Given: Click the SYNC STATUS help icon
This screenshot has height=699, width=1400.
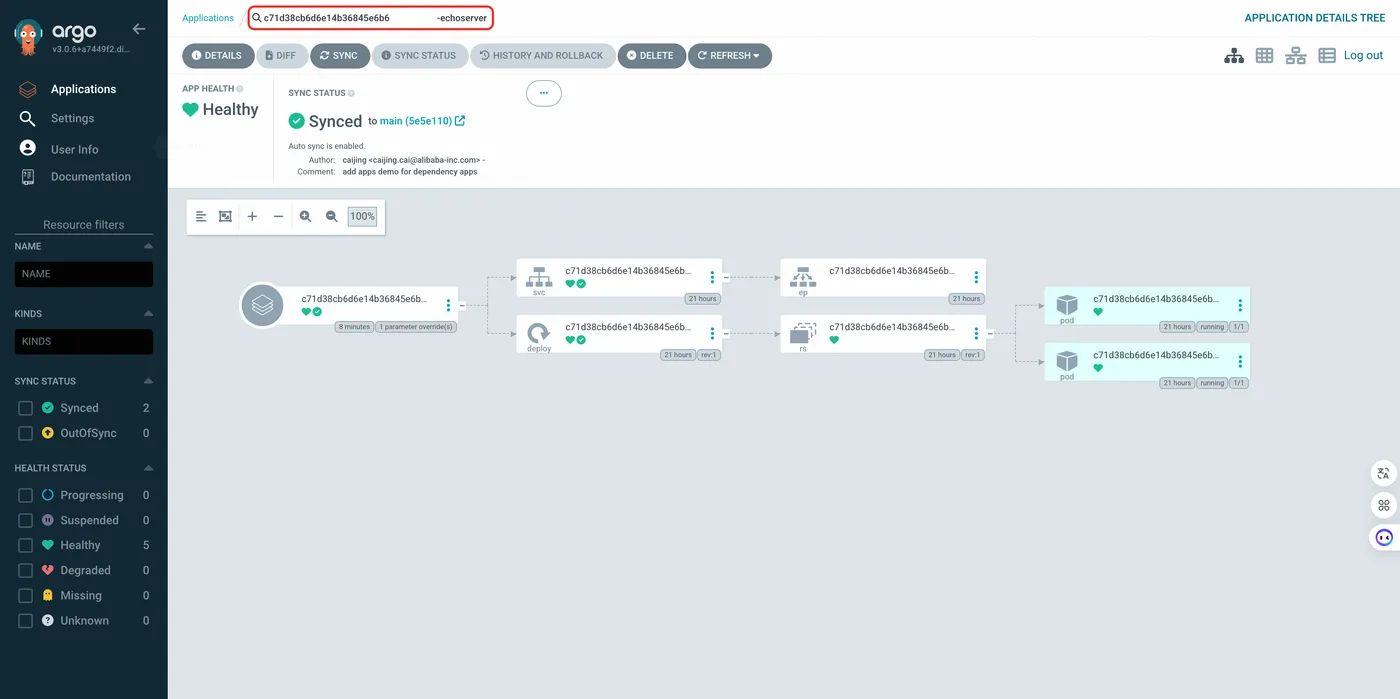Looking at the screenshot, I should 351,93.
